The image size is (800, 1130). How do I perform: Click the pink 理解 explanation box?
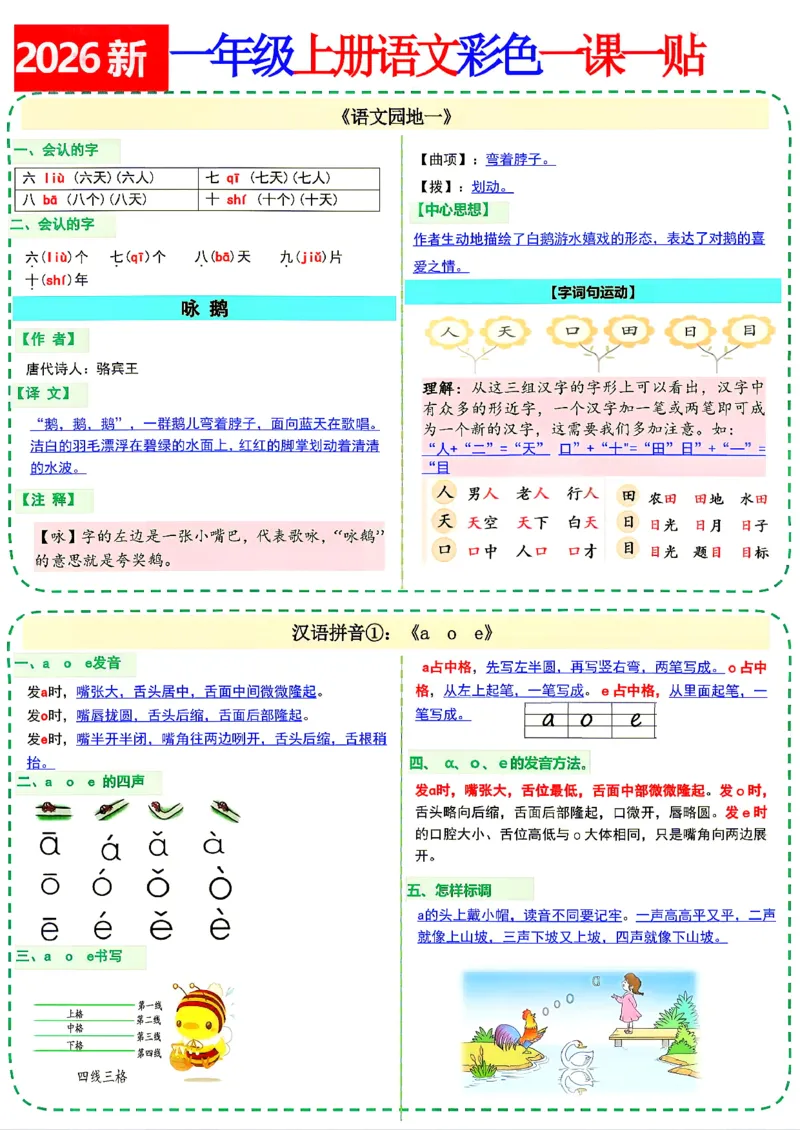click(594, 427)
